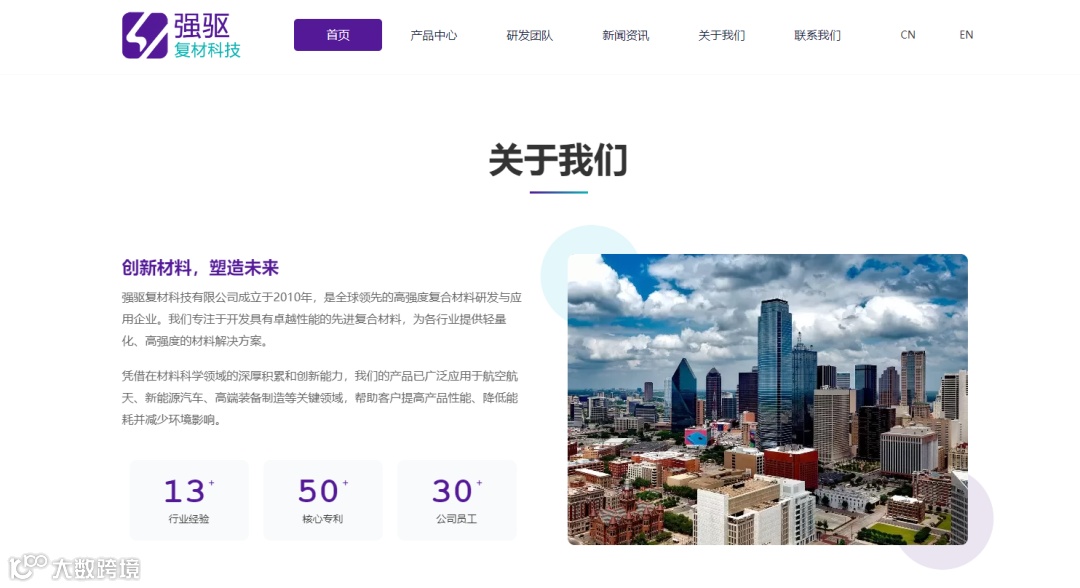Switch language to EN
The height and width of the screenshot is (588, 1080).
[966, 34]
